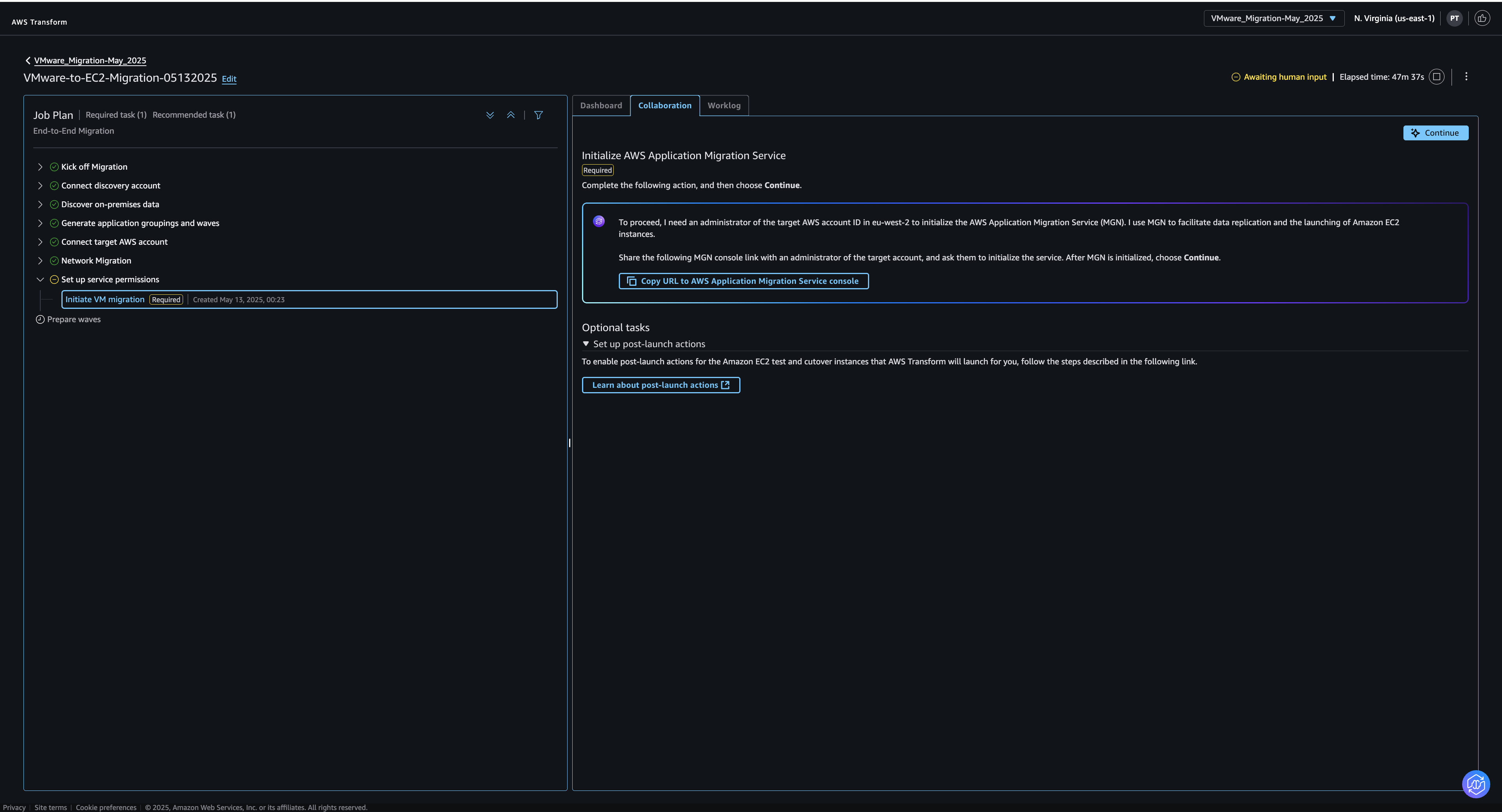
Task: Go back via VMware_Migration-May_2025 breadcrumb
Action: point(90,61)
